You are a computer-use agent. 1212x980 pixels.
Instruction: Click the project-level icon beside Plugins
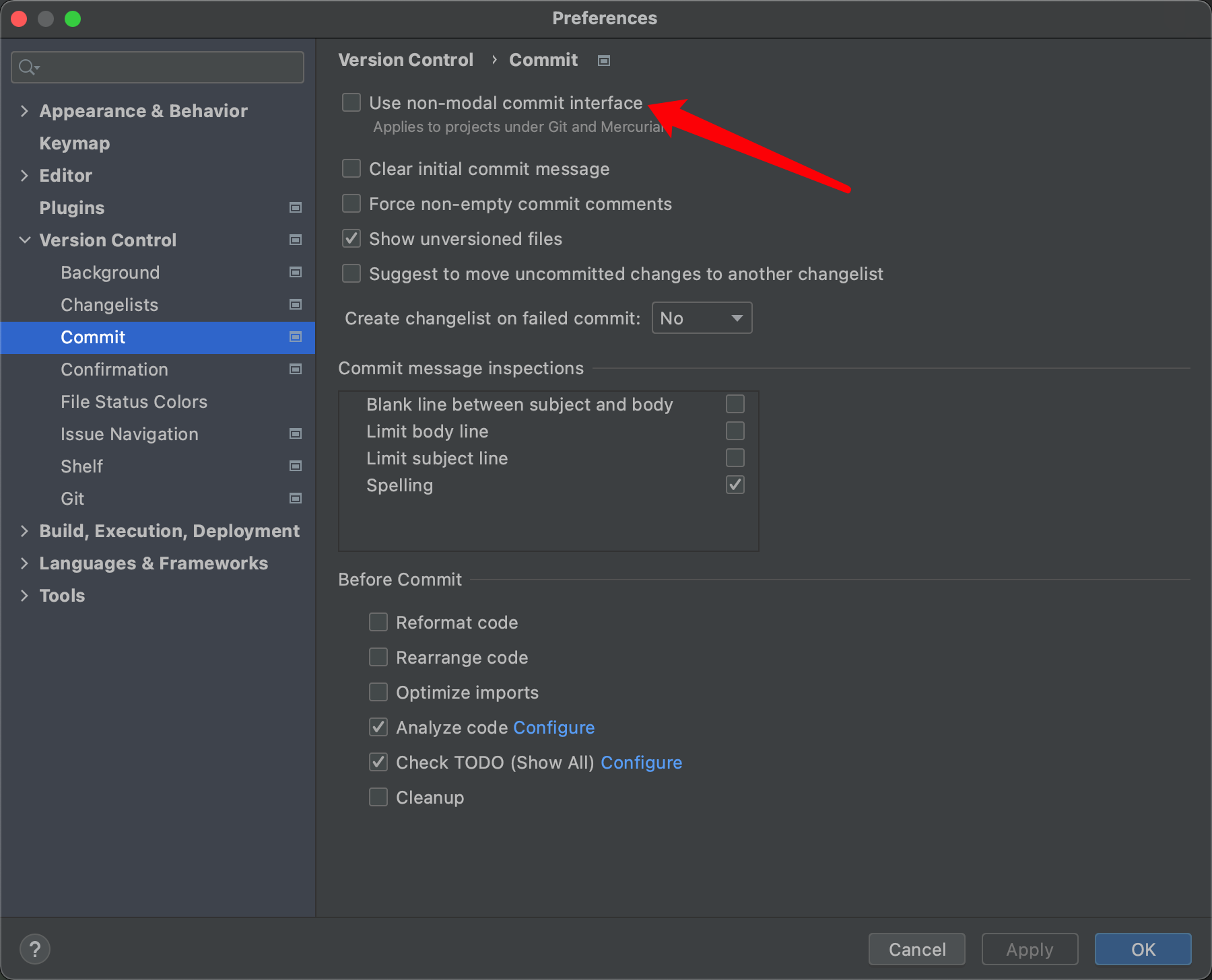(x=295, y=208)
